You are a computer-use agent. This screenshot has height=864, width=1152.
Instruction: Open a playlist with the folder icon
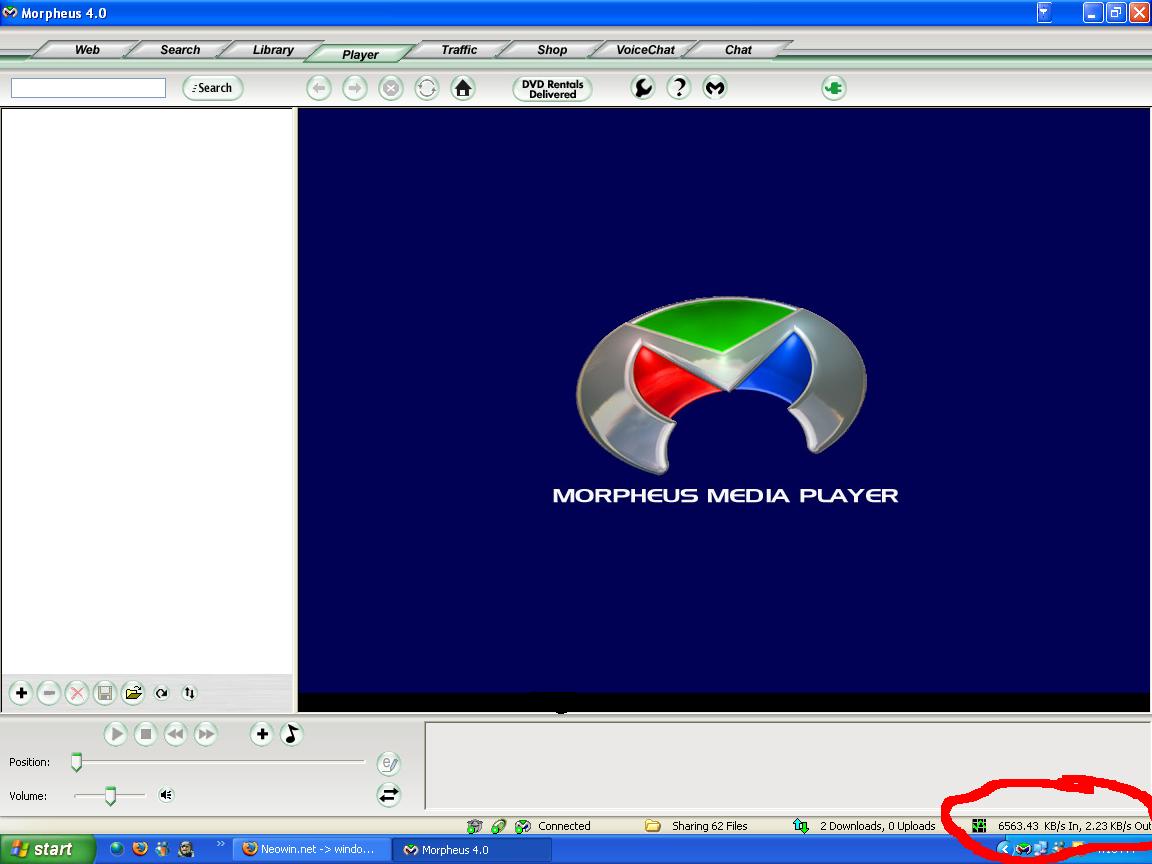coord(132,693)
